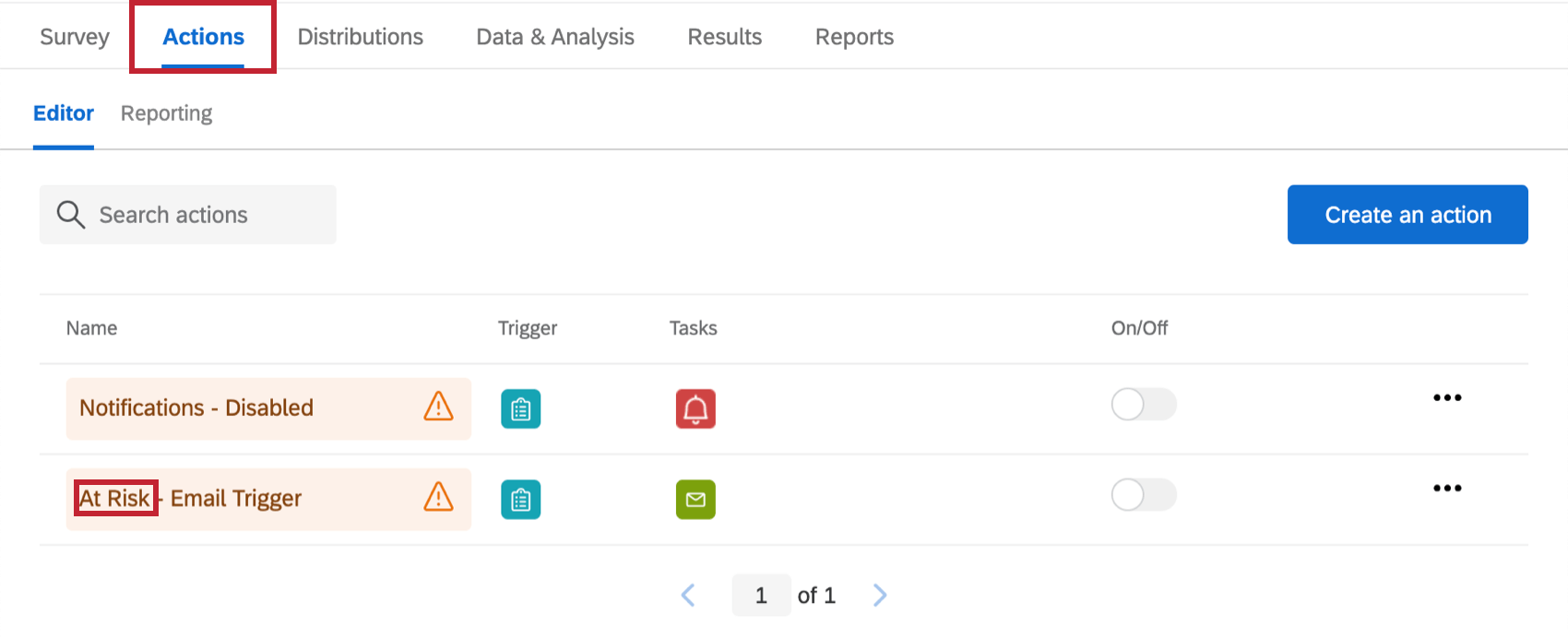
Task: Open the three-dot menu for Notifications - Disabled
Action: 1446,397
